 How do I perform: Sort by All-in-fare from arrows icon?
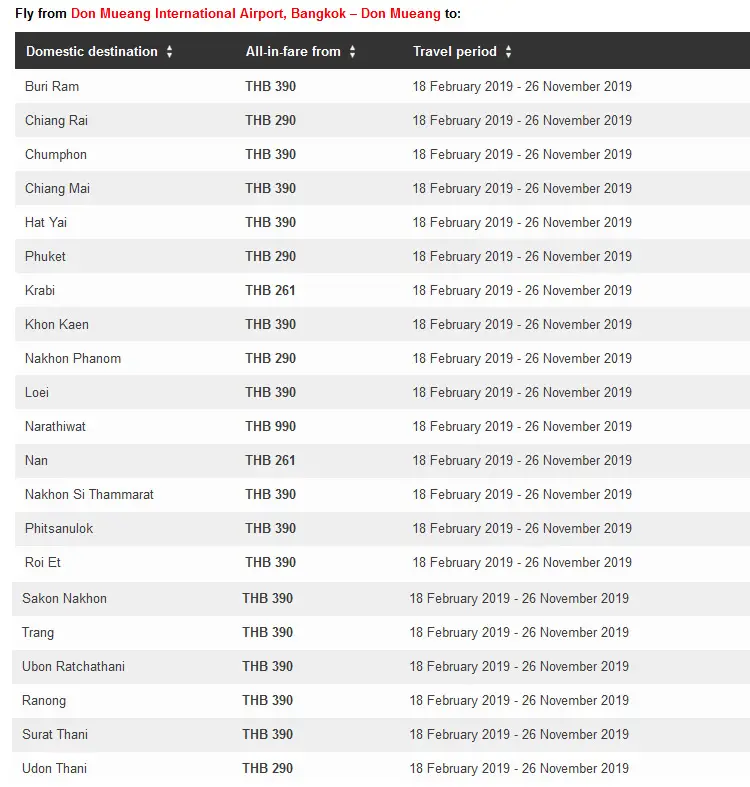pos(352,51)
